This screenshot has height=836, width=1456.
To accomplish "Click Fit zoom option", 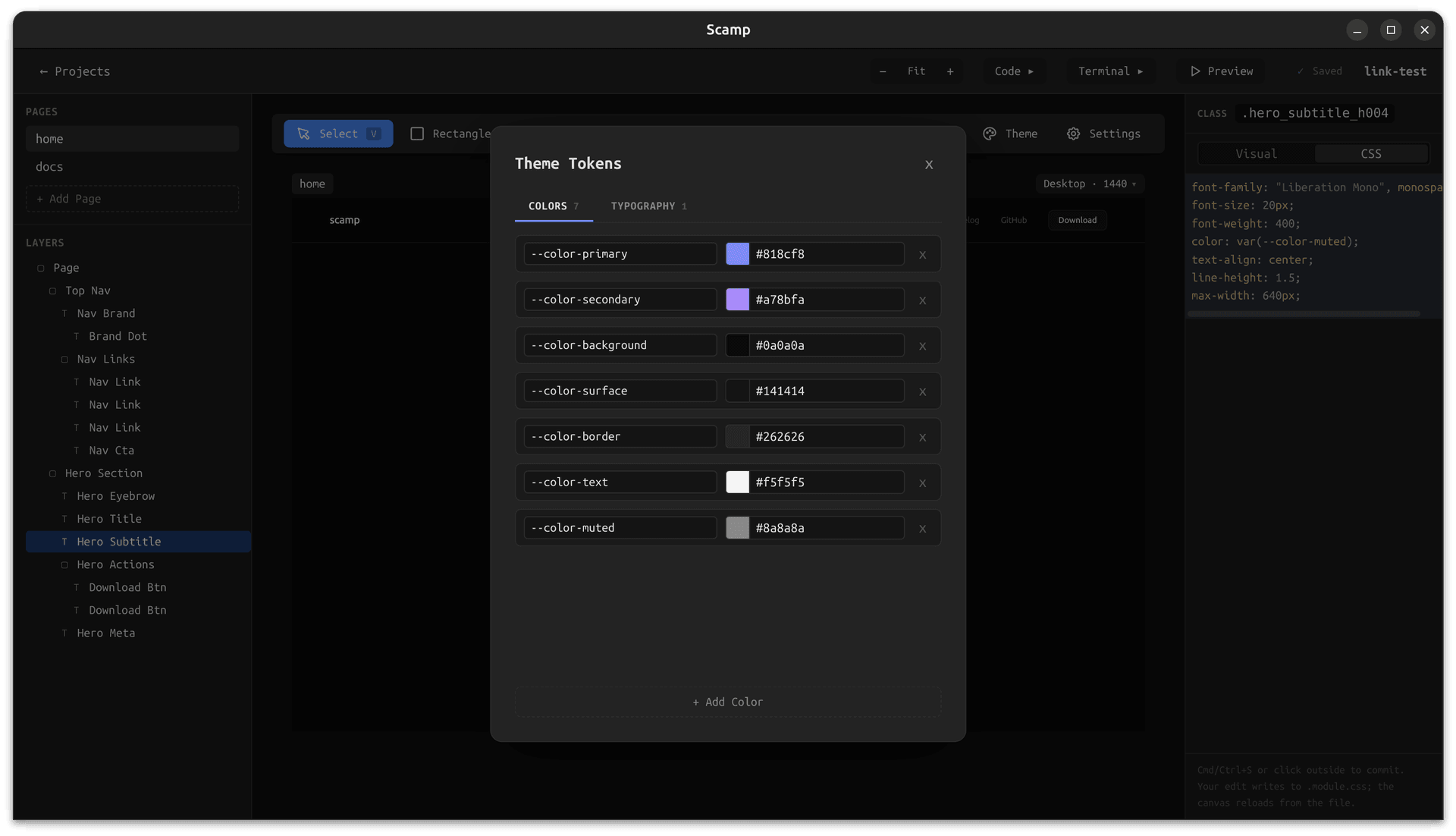I will pos(916,71).
